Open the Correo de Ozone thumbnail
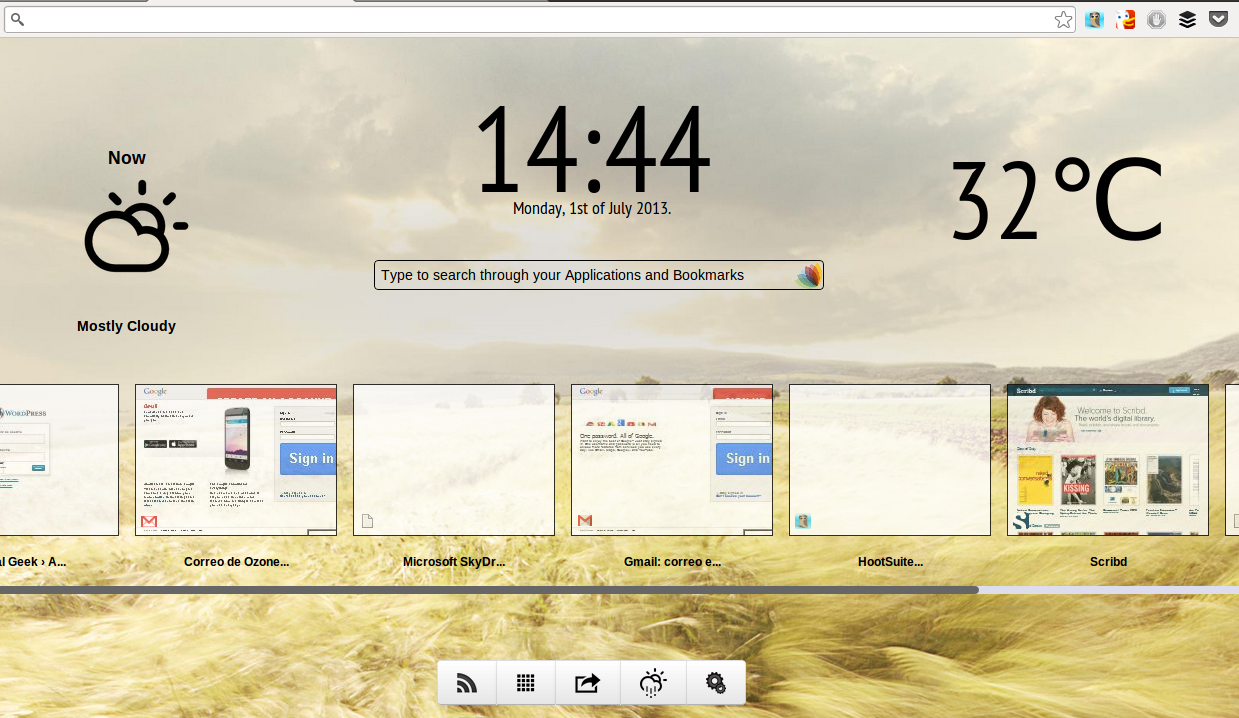Viewport: 1239px width, 718px height. (x=236, y=460)
